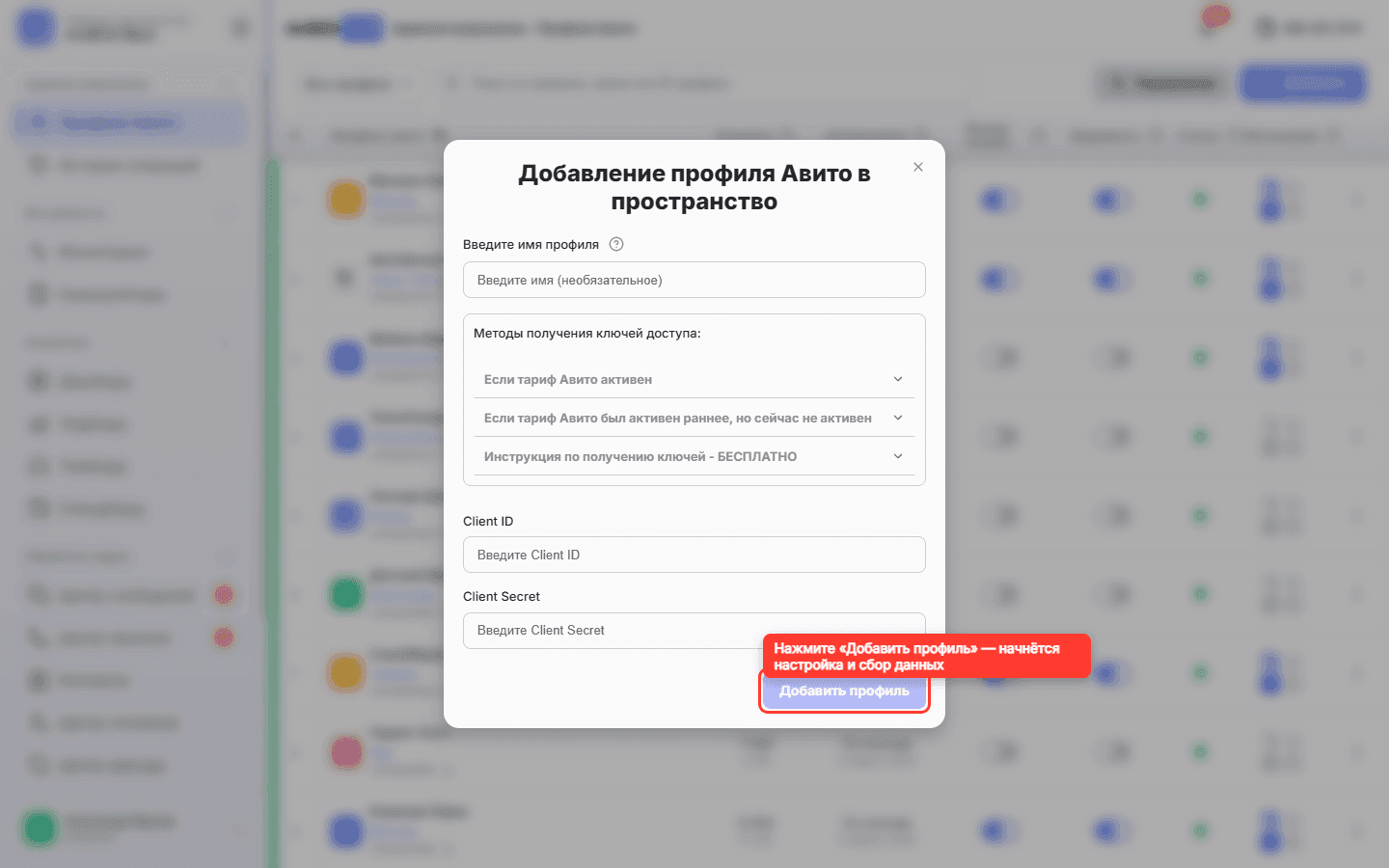
Task: Select the "Введите Client ID" input
Action: coord(694,555)
